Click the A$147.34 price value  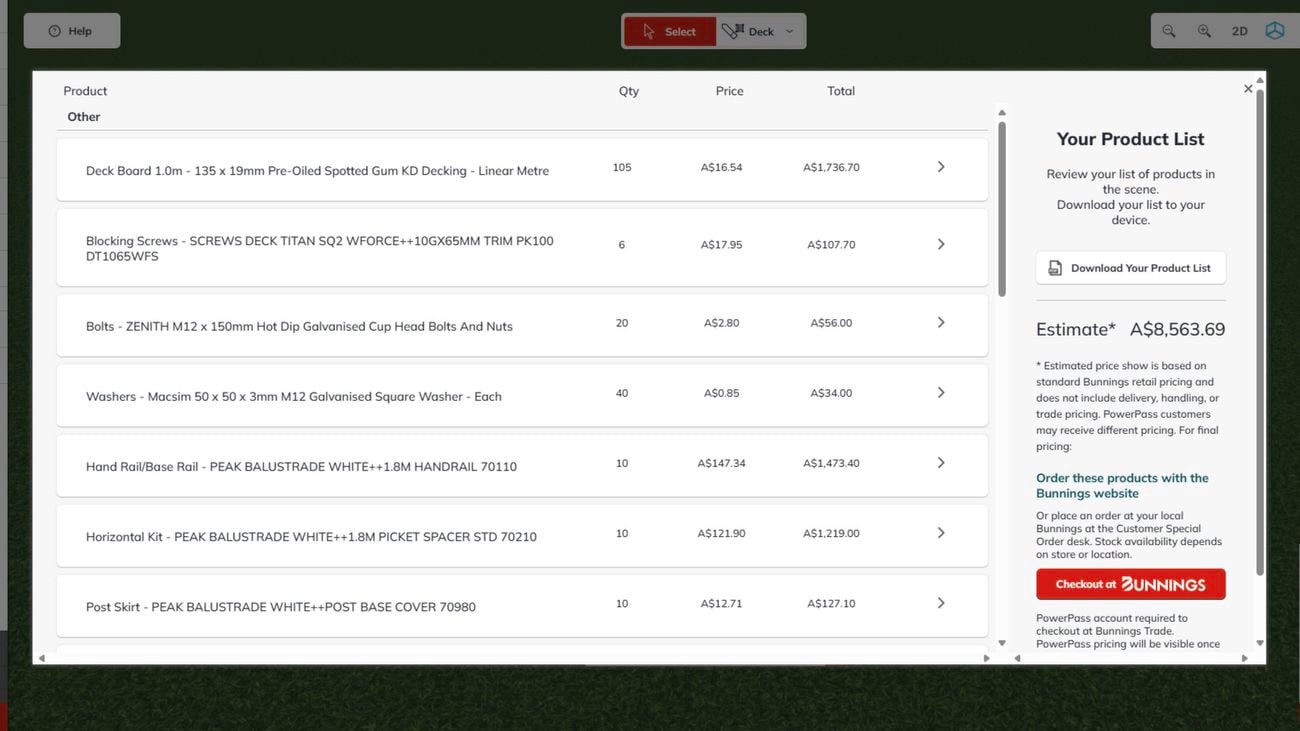722,463
